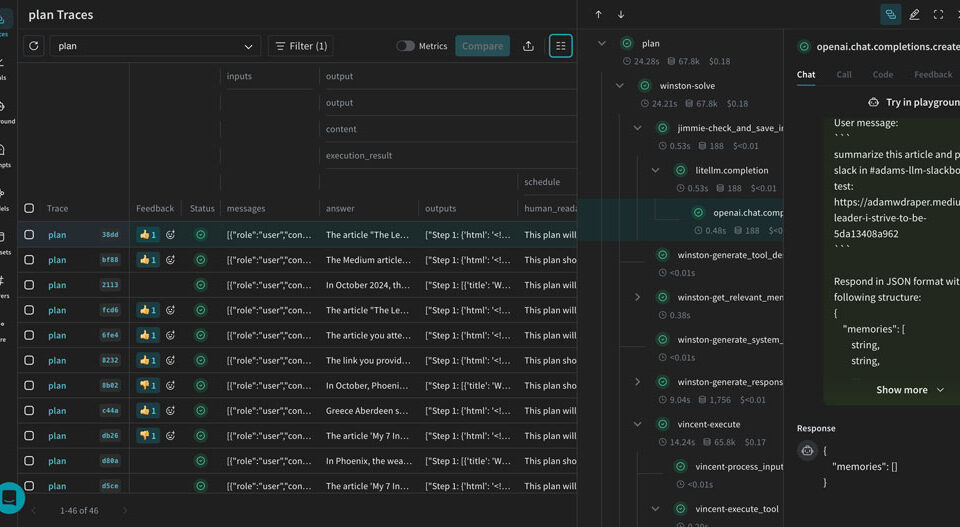Click the fullscreen expand icon
960x527 pixels.
(x=938, y=15)
